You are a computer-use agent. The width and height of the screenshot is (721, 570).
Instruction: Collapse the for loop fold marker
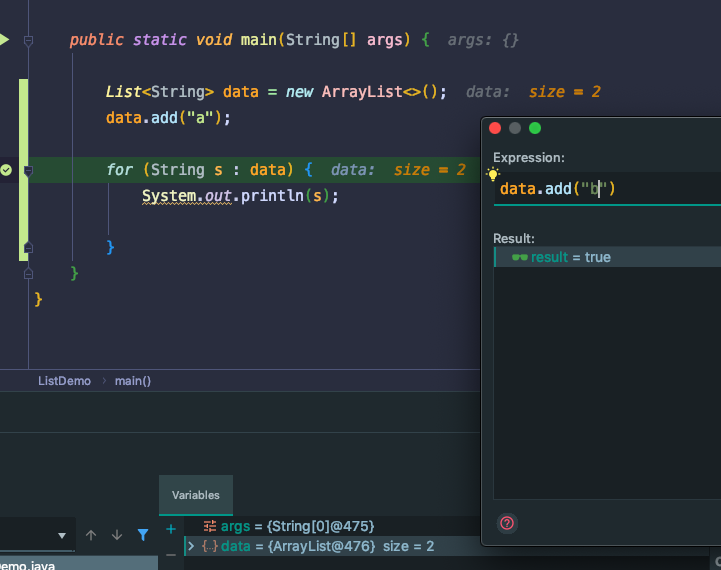(x=28, y=171)
